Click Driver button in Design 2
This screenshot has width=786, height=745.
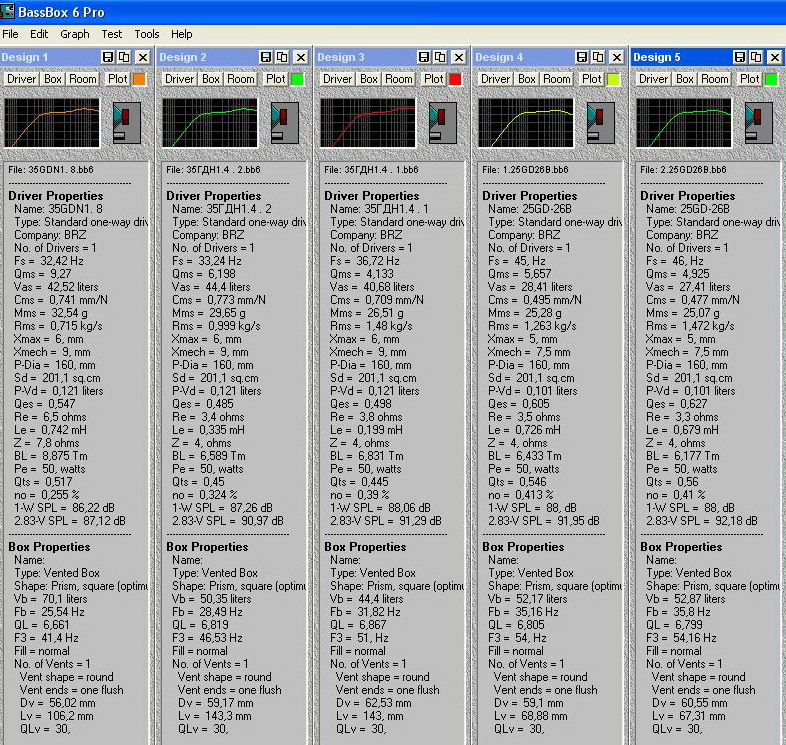(179, 79)
